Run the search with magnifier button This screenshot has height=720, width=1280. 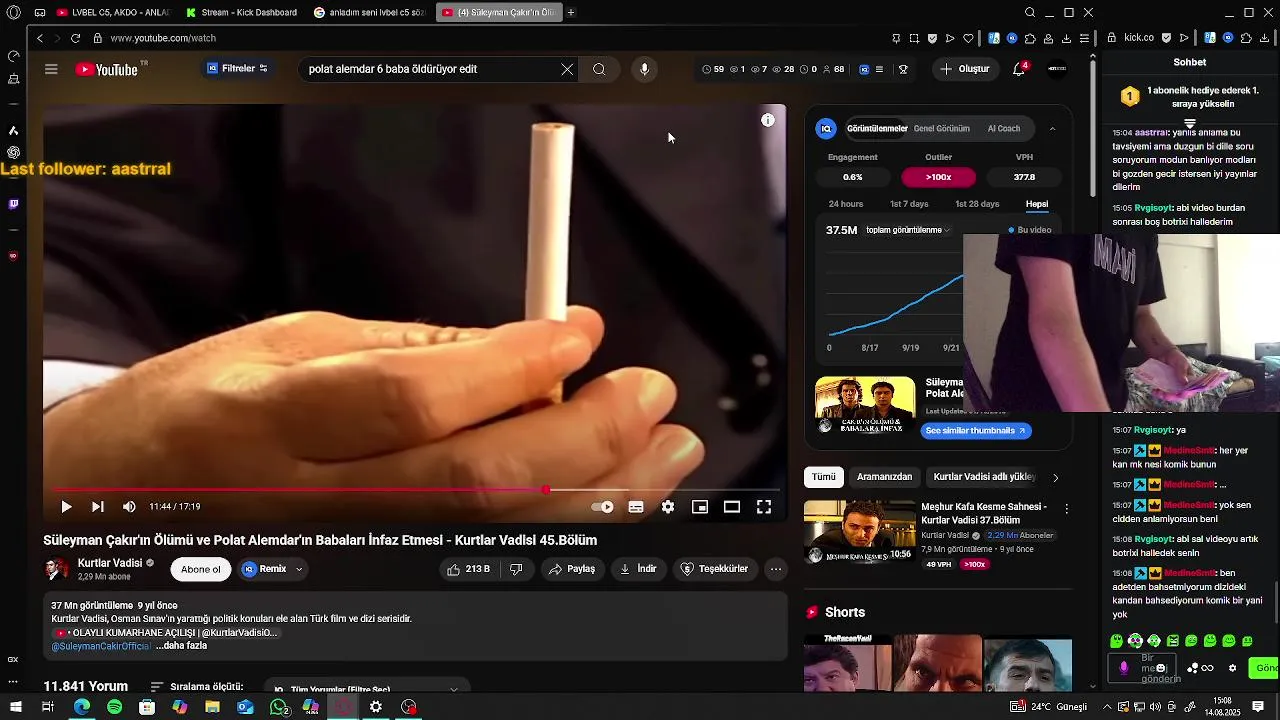pyautogui.click(x=599, y=69)
